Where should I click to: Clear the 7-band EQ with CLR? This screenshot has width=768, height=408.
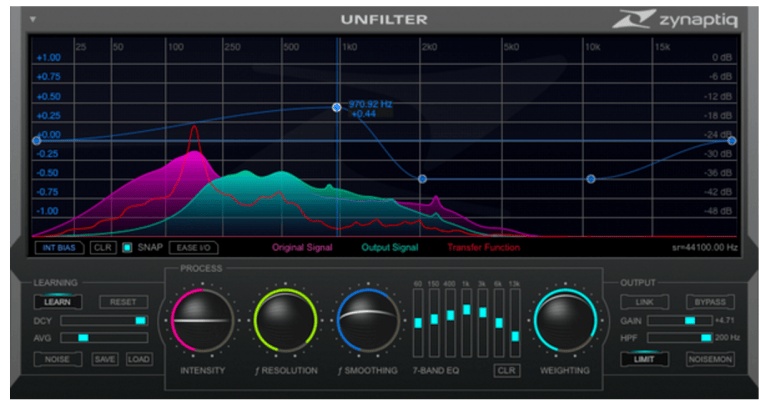pos(506,371)
